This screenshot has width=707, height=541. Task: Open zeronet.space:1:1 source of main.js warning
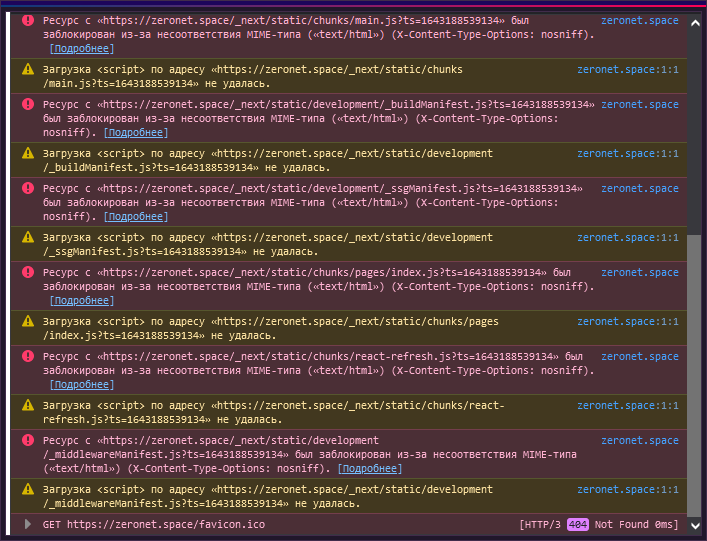pyautogui.click(x=628, y=69)
